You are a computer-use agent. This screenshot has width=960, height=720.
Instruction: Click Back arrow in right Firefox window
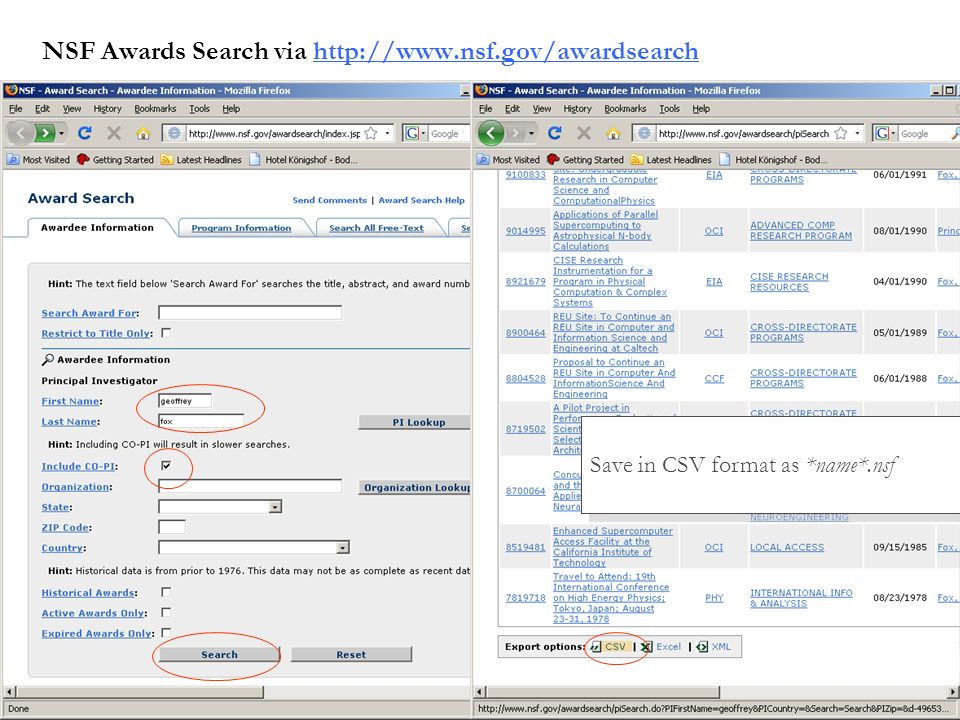(490, 133)
